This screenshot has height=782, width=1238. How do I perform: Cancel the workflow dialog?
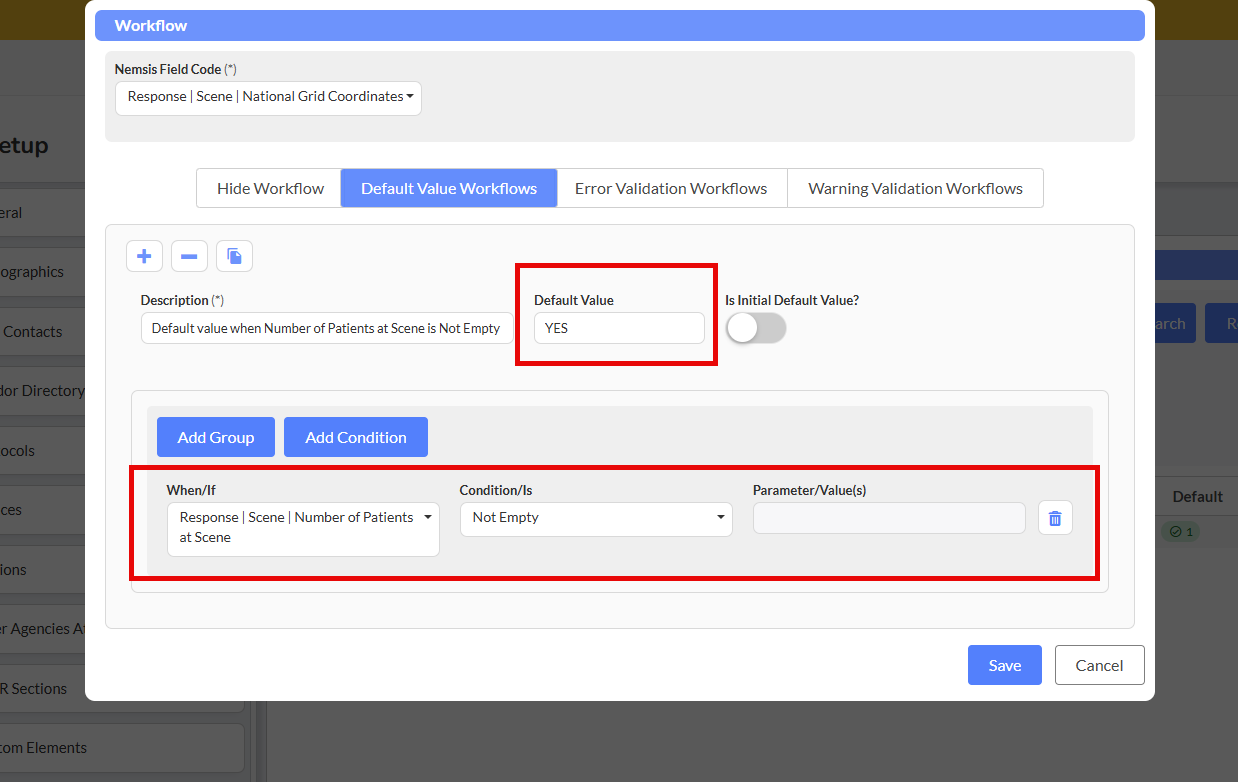(x=1099, y=665)
